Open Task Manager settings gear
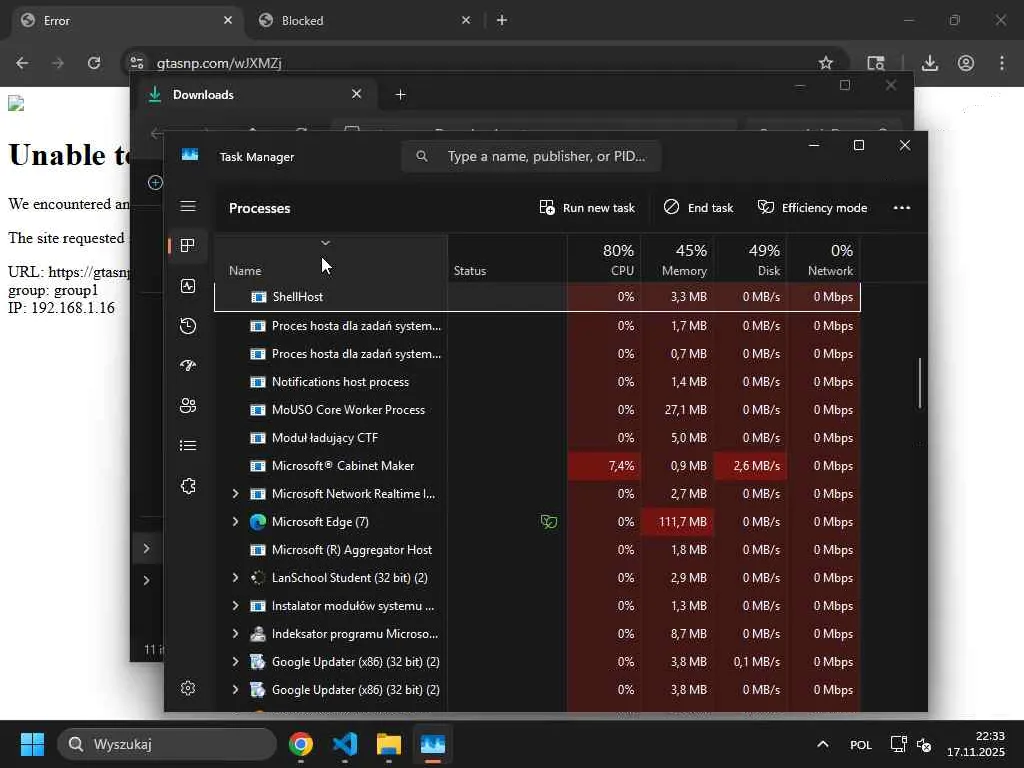Screen dimensions: 1024x768 [x=188, y=688]
